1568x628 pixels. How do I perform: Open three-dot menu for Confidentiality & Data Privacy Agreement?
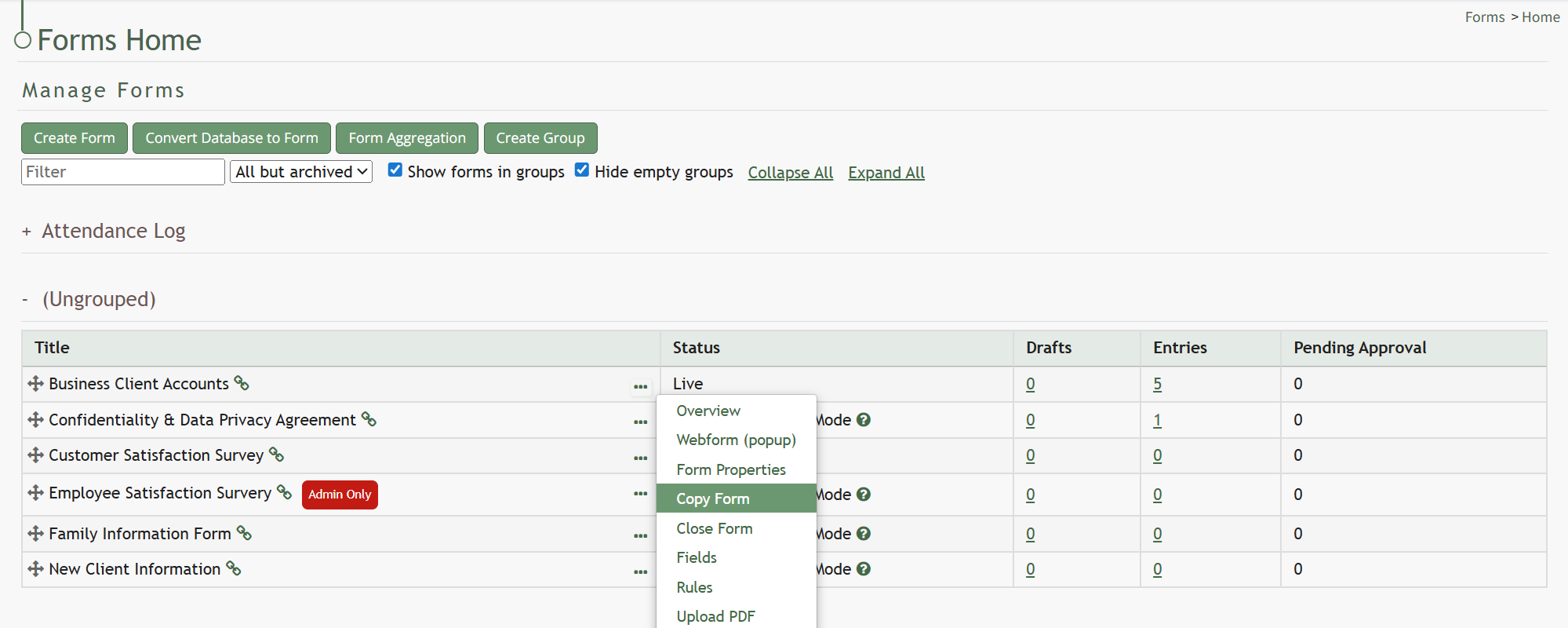pos(641,422)
